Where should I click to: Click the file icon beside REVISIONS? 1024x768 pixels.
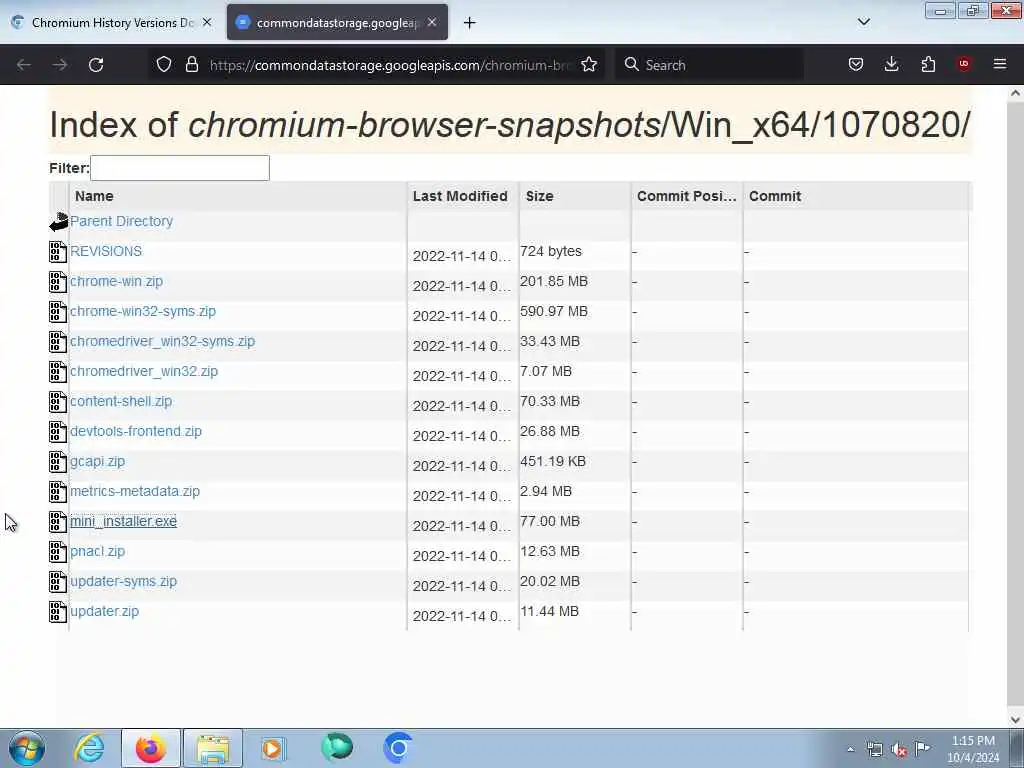58,252
